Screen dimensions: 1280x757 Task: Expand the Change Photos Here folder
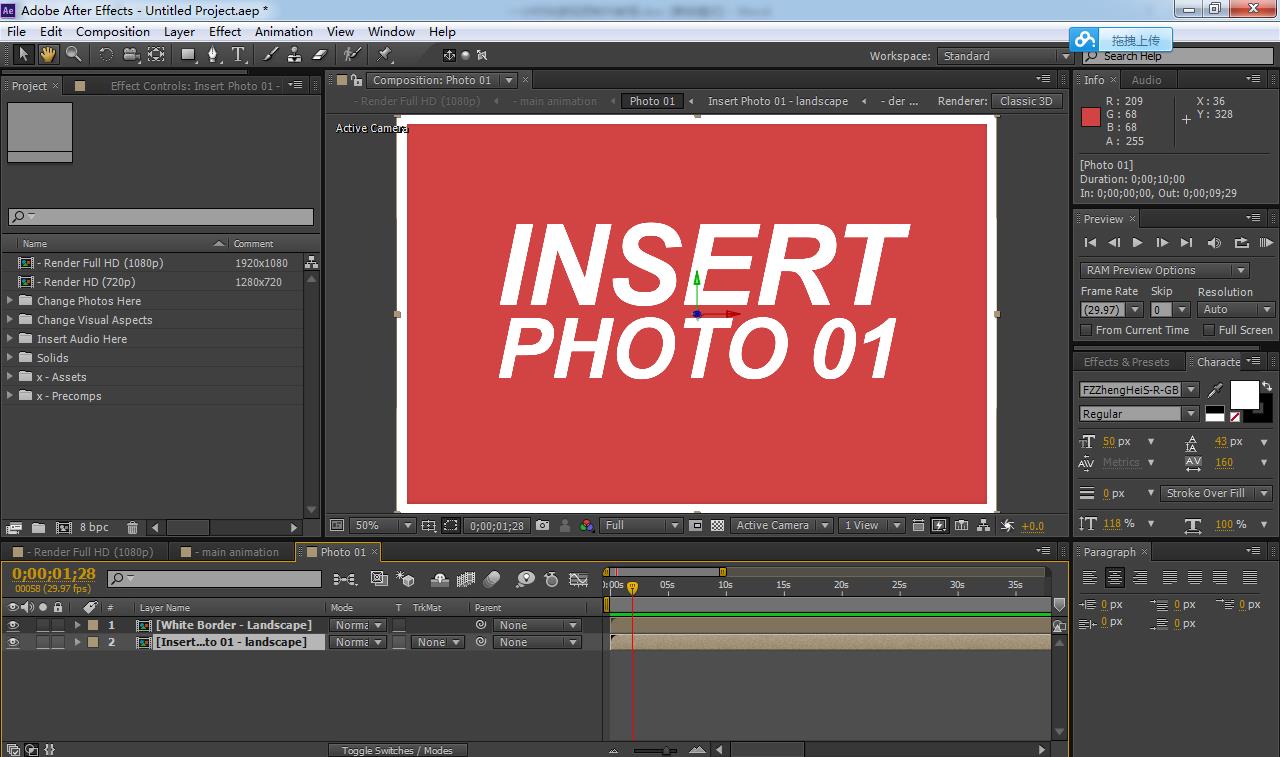click(x=11, y=301)
